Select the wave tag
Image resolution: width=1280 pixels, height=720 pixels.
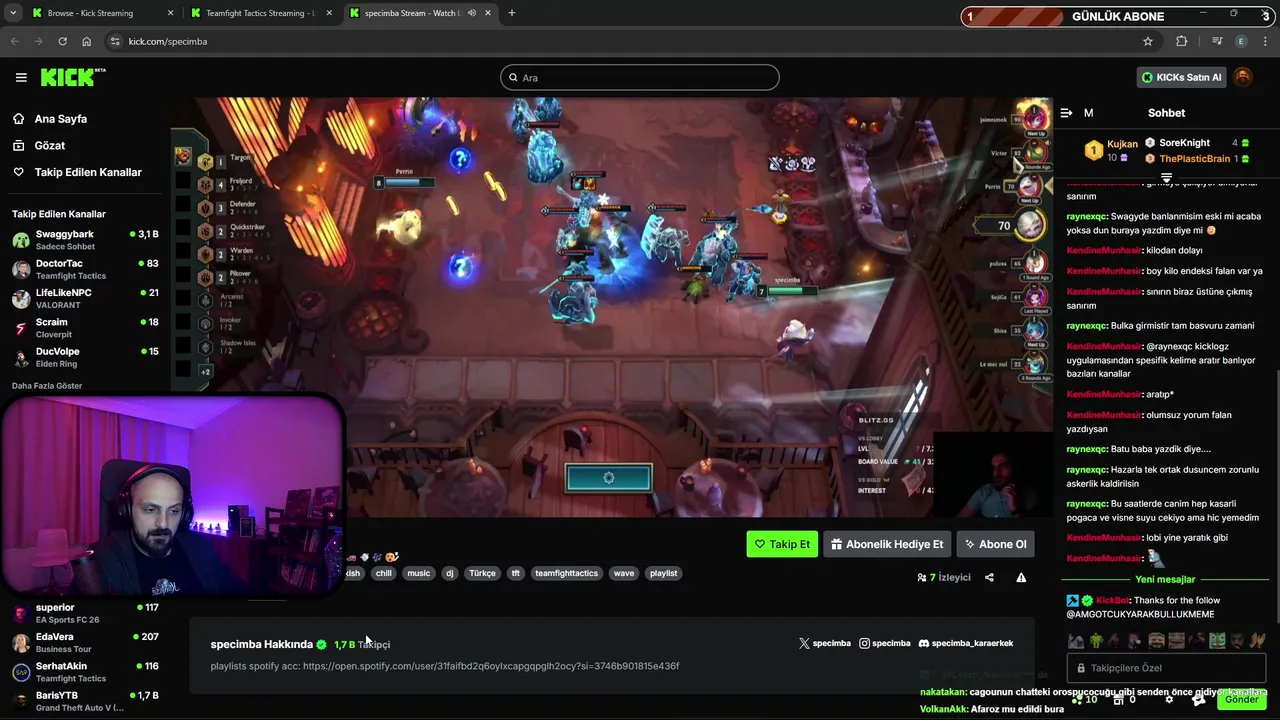pos(624,573)
